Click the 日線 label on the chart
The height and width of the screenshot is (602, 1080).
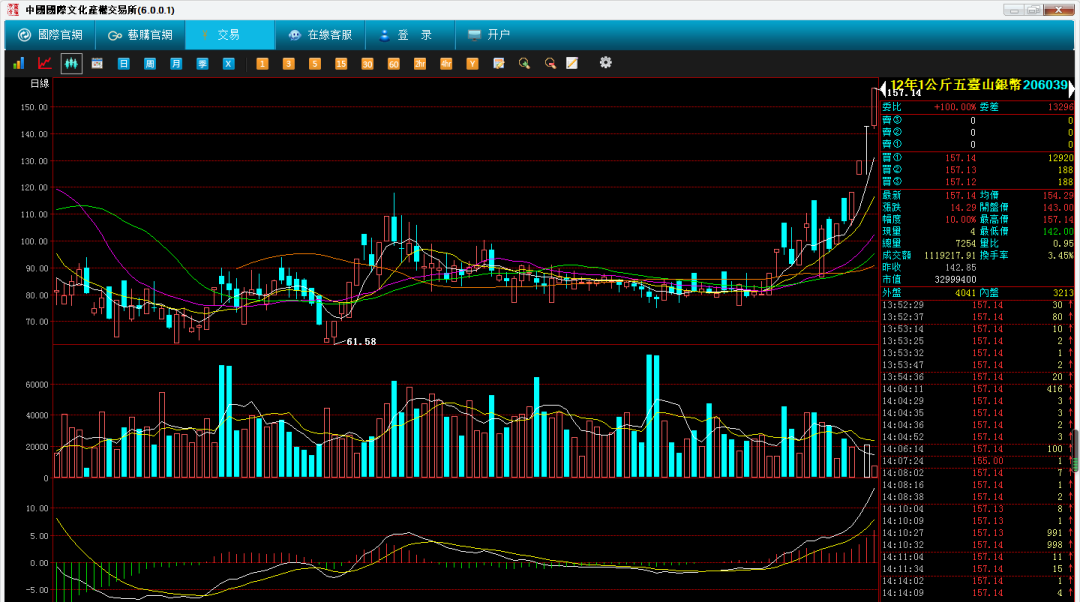click(x=39, y=83)
